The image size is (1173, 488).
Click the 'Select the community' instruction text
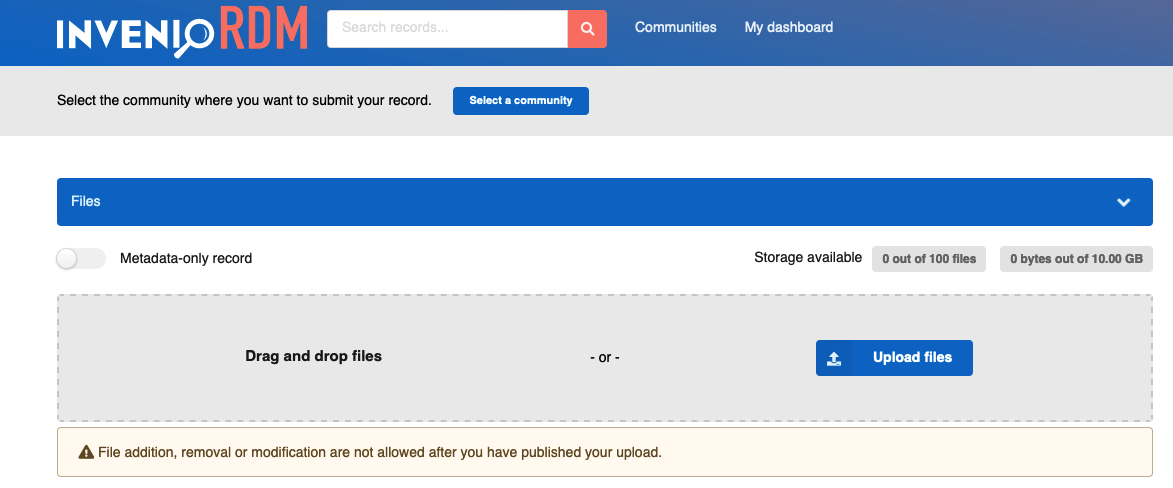[244, 101]
